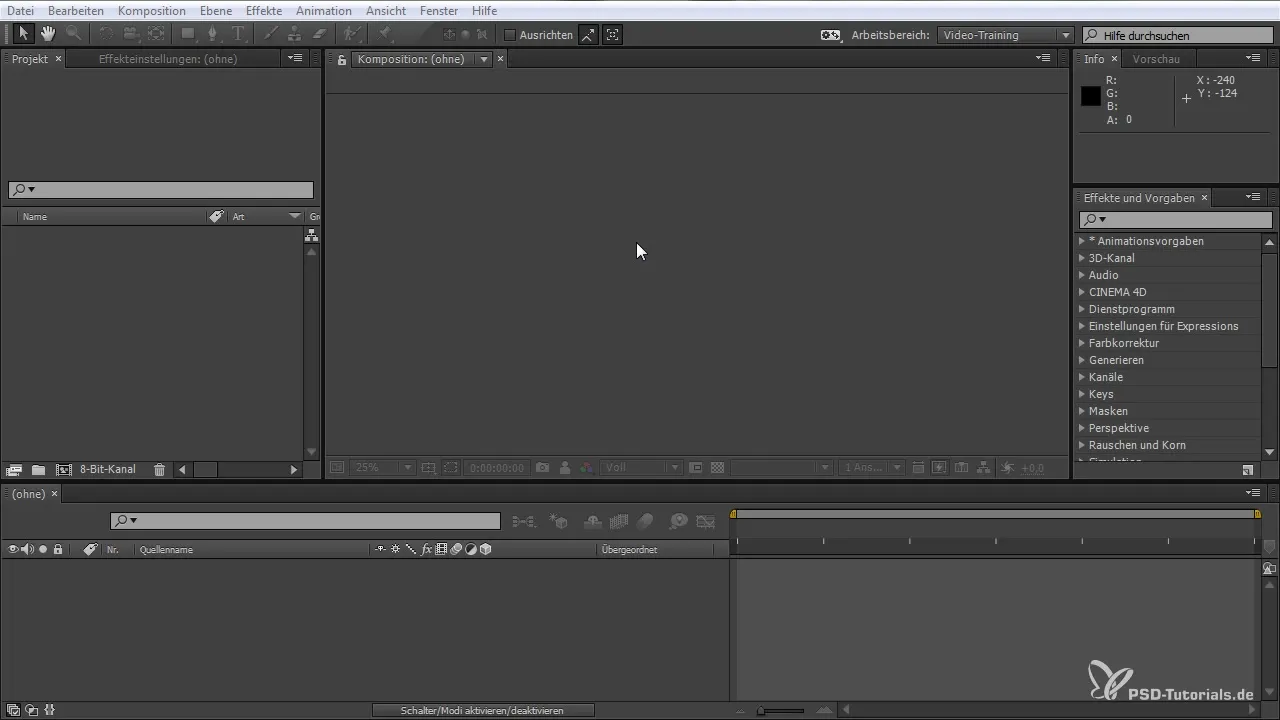The height and width of the screenshot is (720, 1280).
Task: Open the Datei menu
Action: tap(20, 11)
